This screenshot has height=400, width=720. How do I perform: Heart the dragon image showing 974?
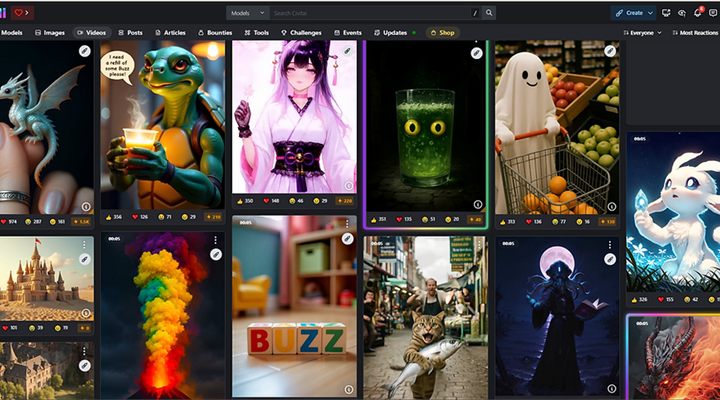pos(9,222)
